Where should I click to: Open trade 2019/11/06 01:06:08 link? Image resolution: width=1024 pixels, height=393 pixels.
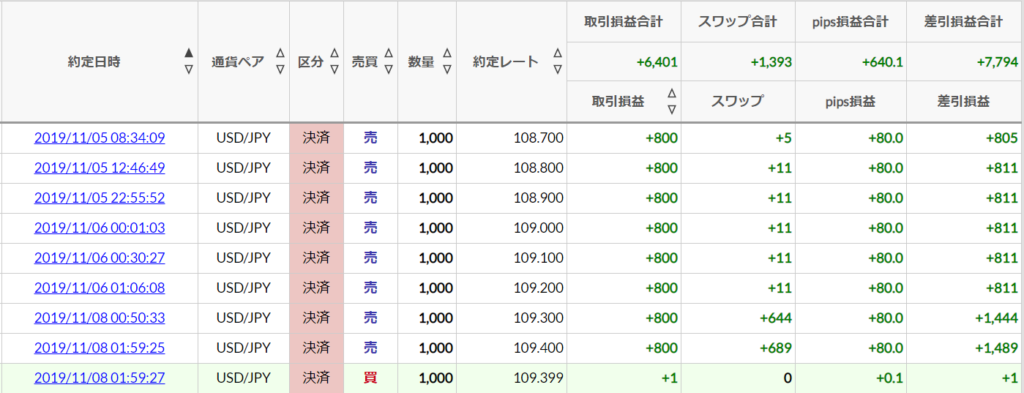point(99,288)
